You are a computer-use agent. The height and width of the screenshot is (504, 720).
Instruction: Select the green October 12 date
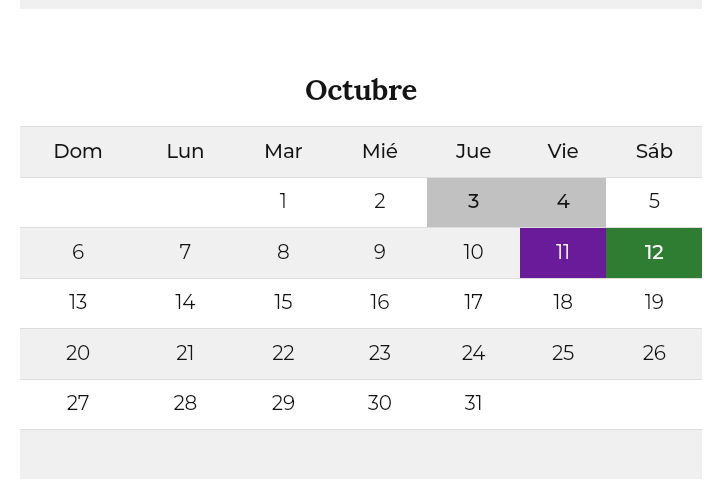(654, 253)
